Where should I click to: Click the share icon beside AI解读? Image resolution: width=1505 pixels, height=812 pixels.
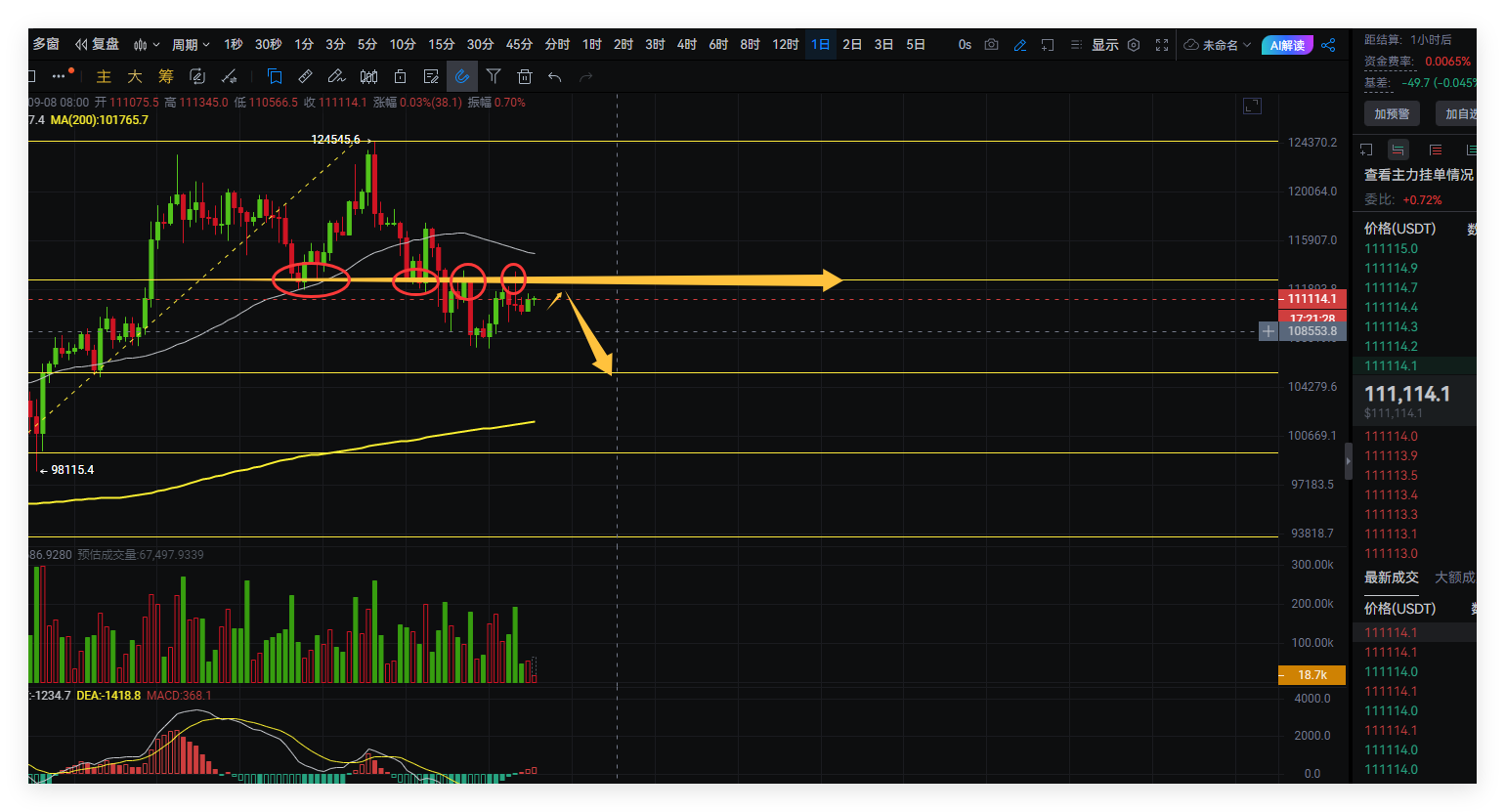pos(1328,45)
